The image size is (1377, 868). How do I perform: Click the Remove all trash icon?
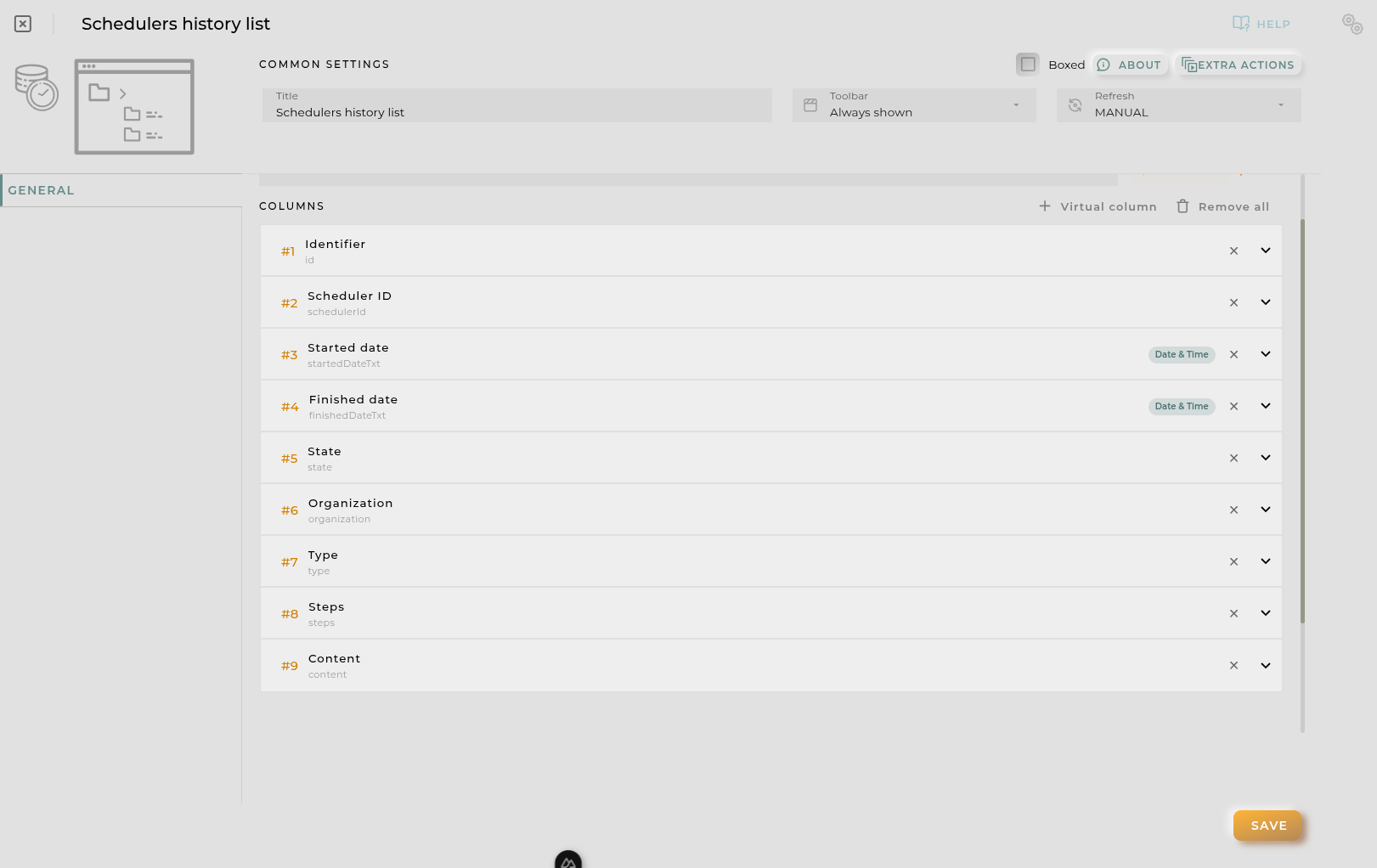pyautogui.click(x=1182, y=206)
